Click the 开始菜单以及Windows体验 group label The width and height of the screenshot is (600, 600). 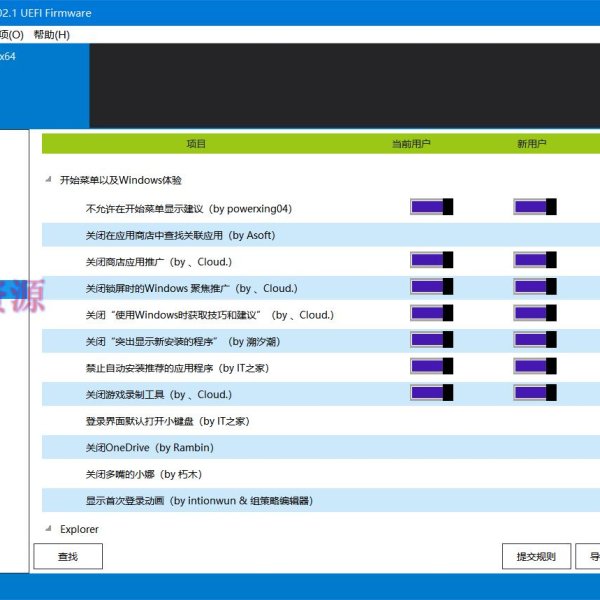click(x=121, y=180)
